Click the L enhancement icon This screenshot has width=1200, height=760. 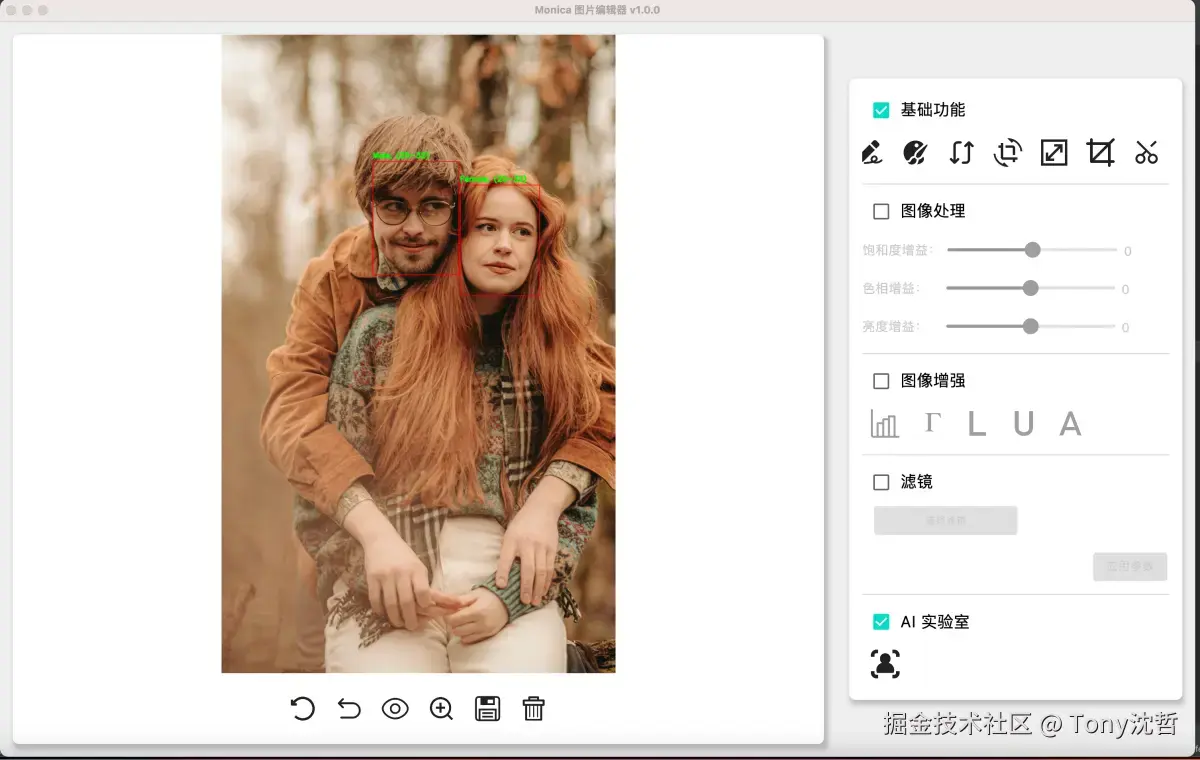[977, 424]
